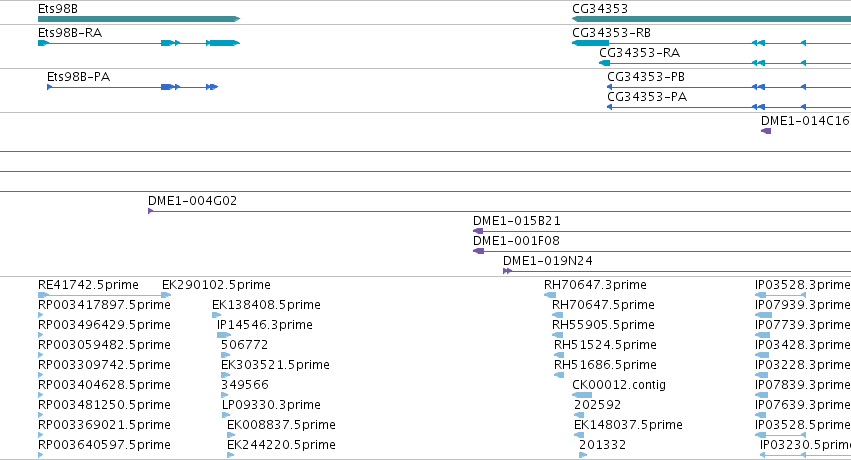The image size is (851, 460).
Task: Click the CG34353-PA label
Action: pos(647,97)
